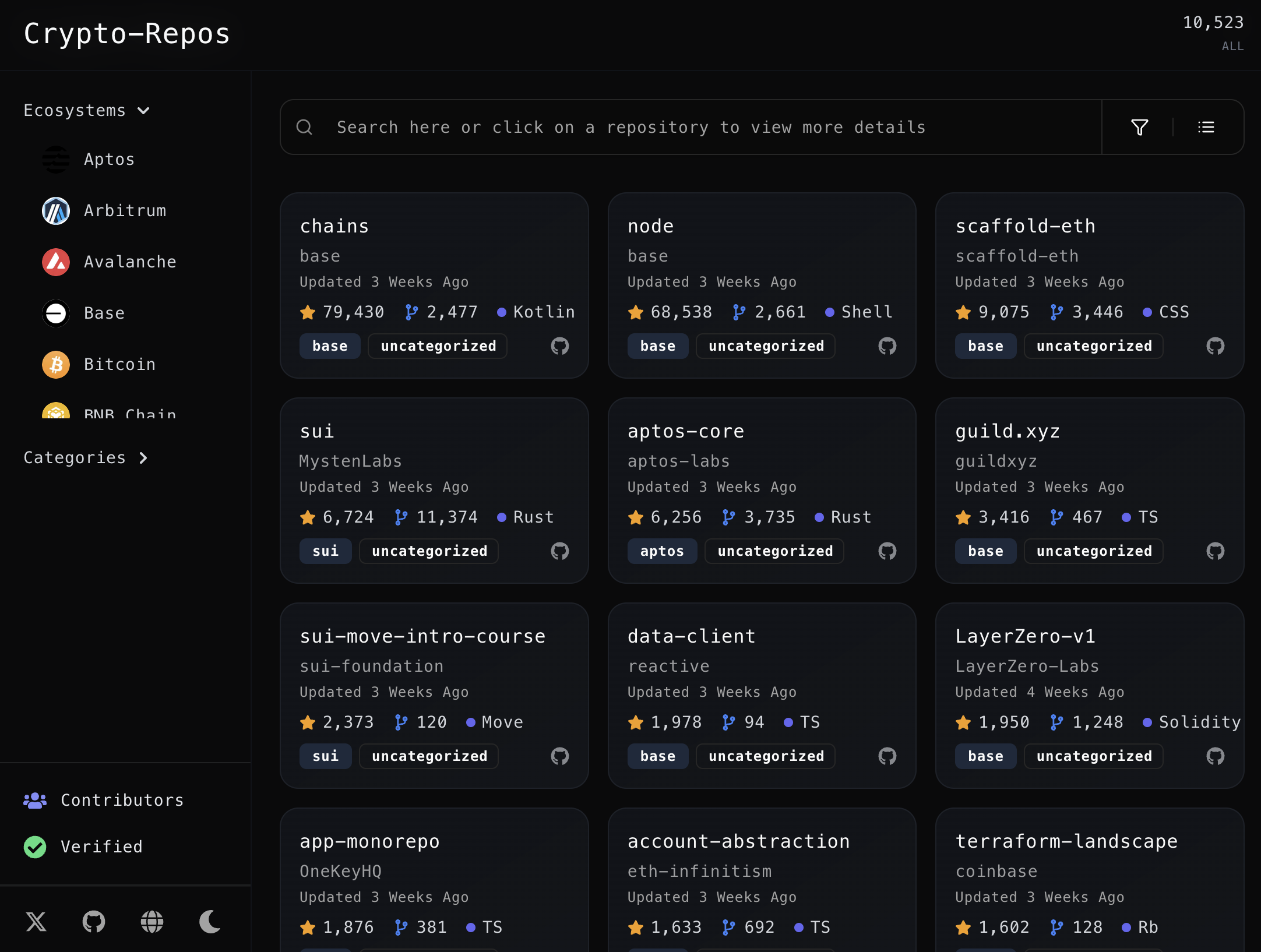Screen dimensions: 1261x952
Task: Click the Arbitrum ecosystem logo
Action: coord(56,211)
